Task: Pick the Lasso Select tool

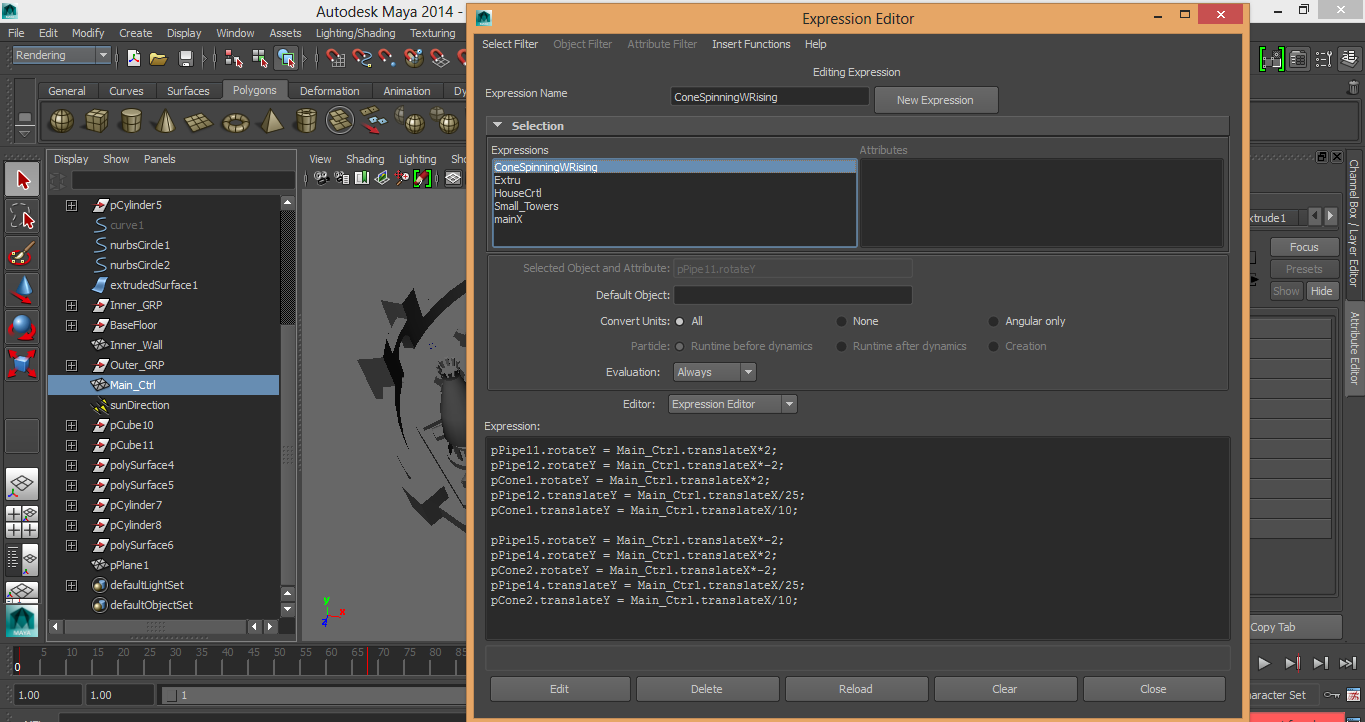Action: (22, 217)
